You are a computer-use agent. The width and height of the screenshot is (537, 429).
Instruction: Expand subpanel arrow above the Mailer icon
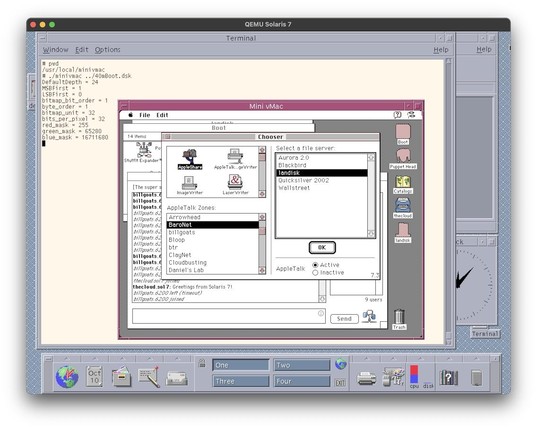(177, 358)
